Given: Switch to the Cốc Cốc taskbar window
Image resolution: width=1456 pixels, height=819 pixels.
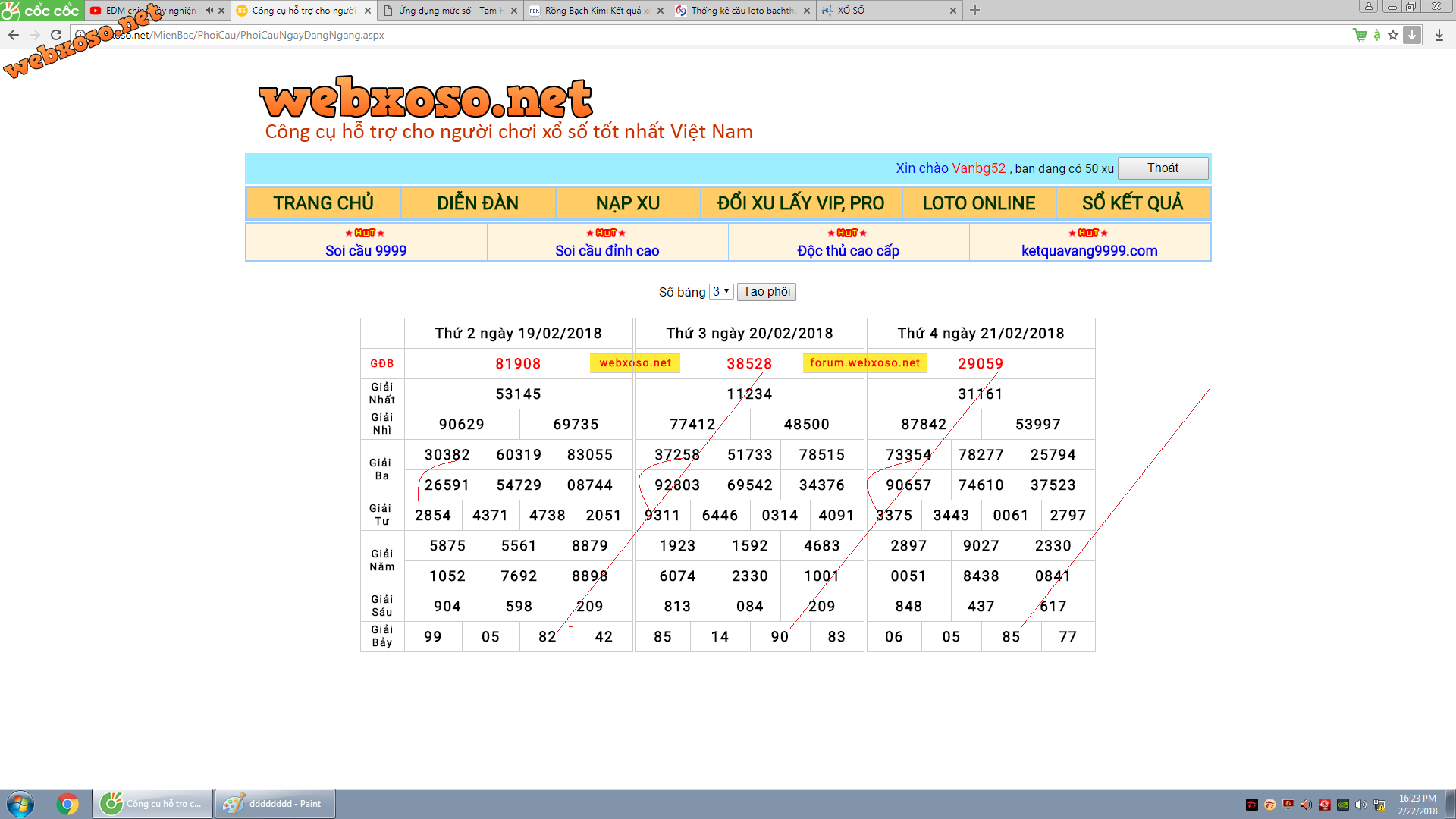Looking at the screenshot, I should pos(152,804).
